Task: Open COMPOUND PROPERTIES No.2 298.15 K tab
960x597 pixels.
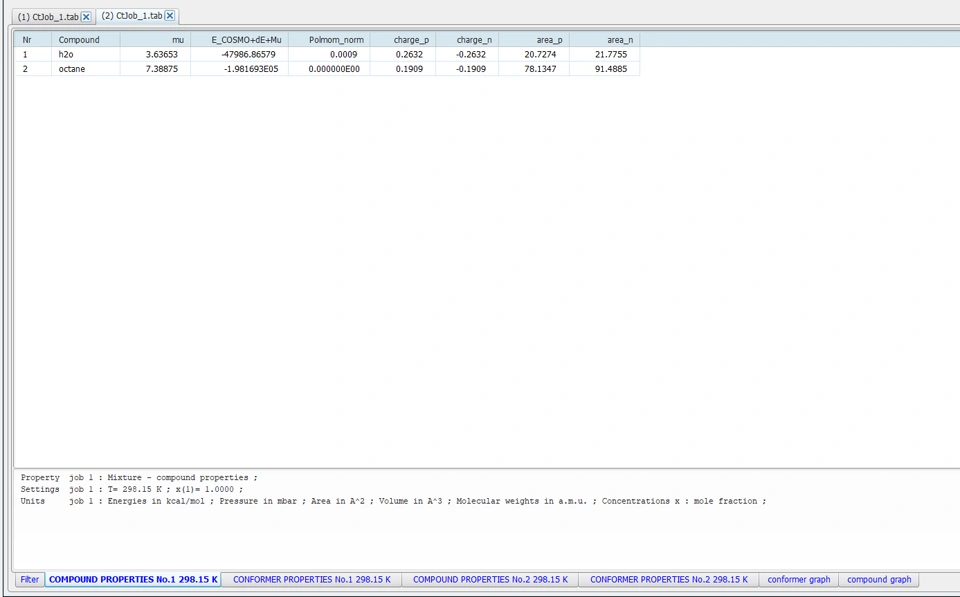Action: [490, 580]
